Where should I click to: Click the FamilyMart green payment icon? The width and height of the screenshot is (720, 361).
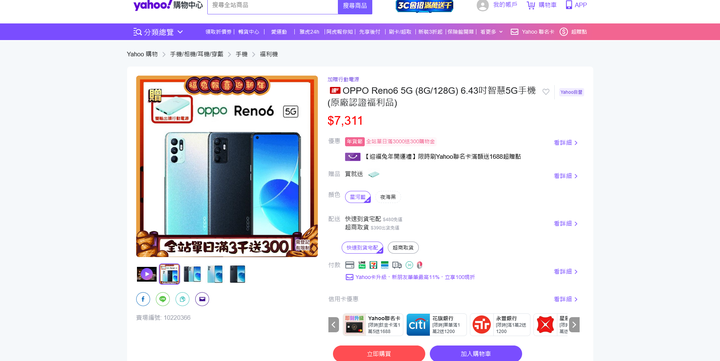(x=362, y=265)
